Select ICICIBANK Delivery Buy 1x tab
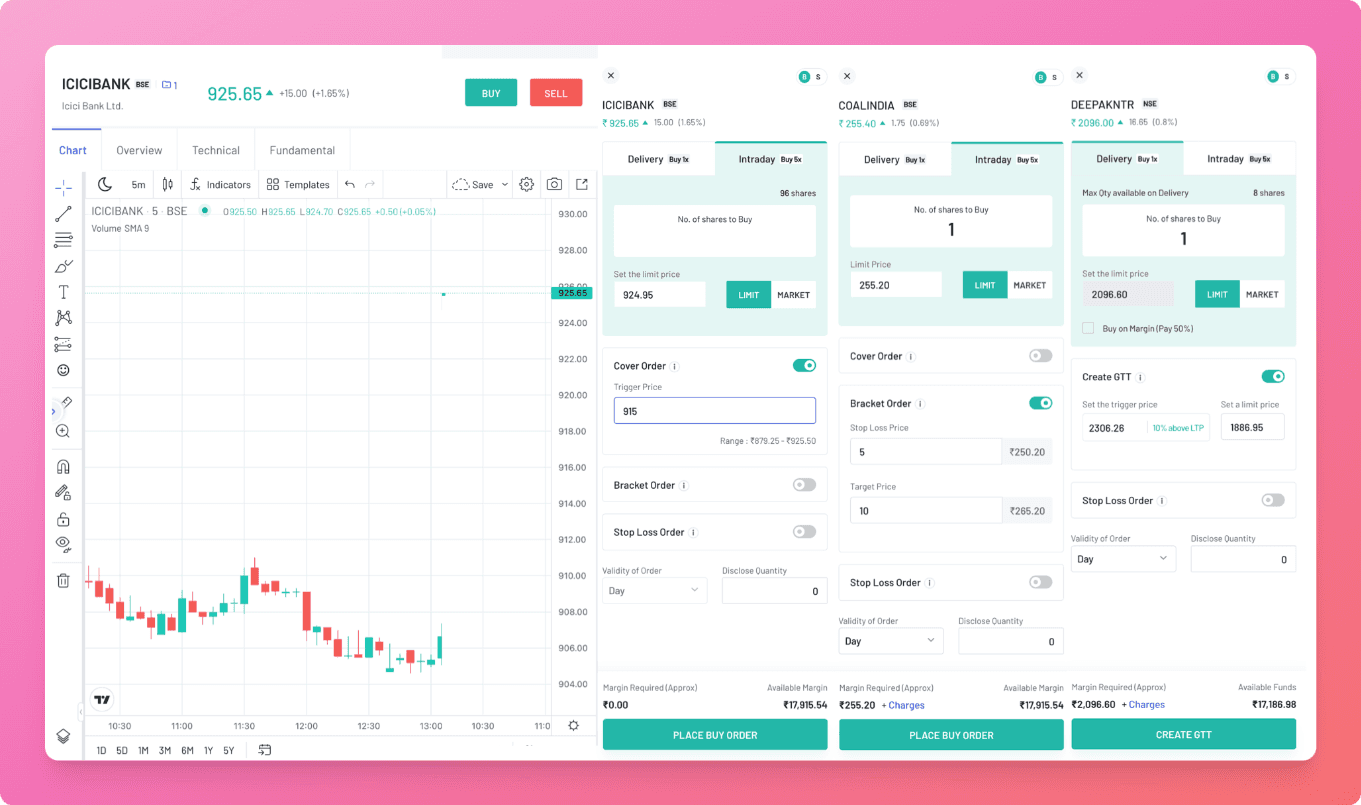Image resolution: width=1361 pixels, height=805 pixels. pos(658,159)
